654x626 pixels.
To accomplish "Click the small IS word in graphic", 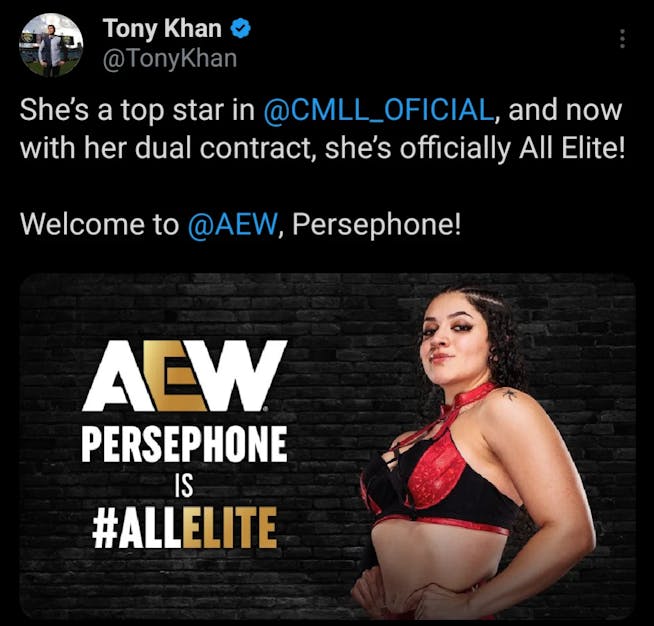I will (x=184, y=486).
